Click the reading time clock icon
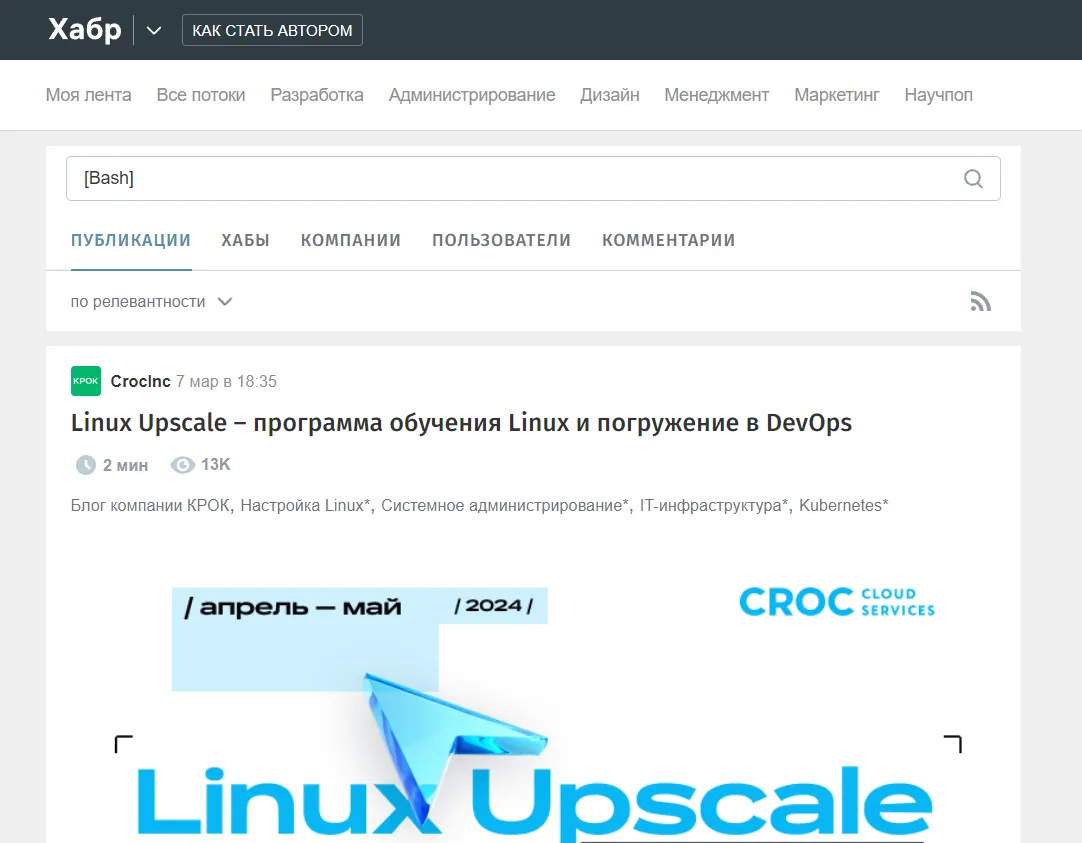The image size is (1082, 843). (x=86, y=465)
